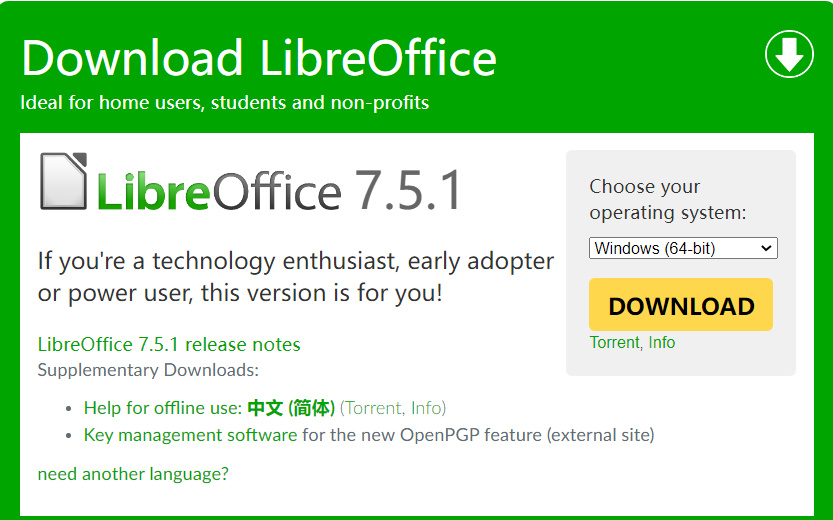Click the circular download arrow icon
Image resolution: width=833 pixels, height=520 pixels.
click(x=789, y=54)
